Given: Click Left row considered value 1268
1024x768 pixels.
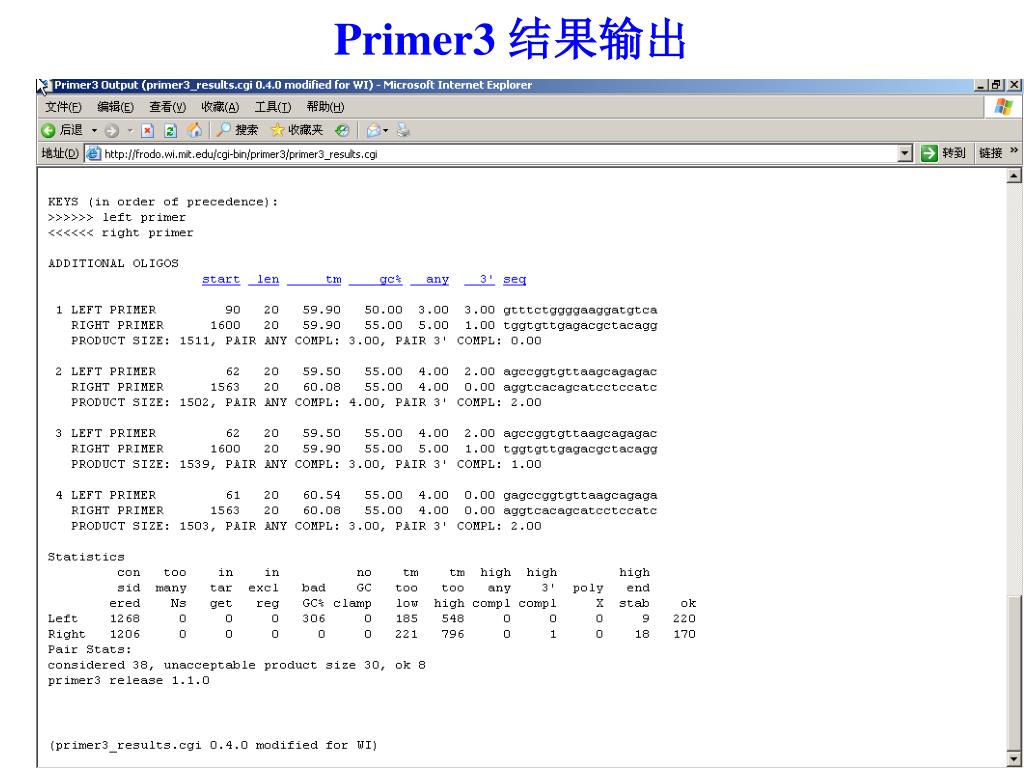Looking at the screenshot, I should (x=125, y=619).
